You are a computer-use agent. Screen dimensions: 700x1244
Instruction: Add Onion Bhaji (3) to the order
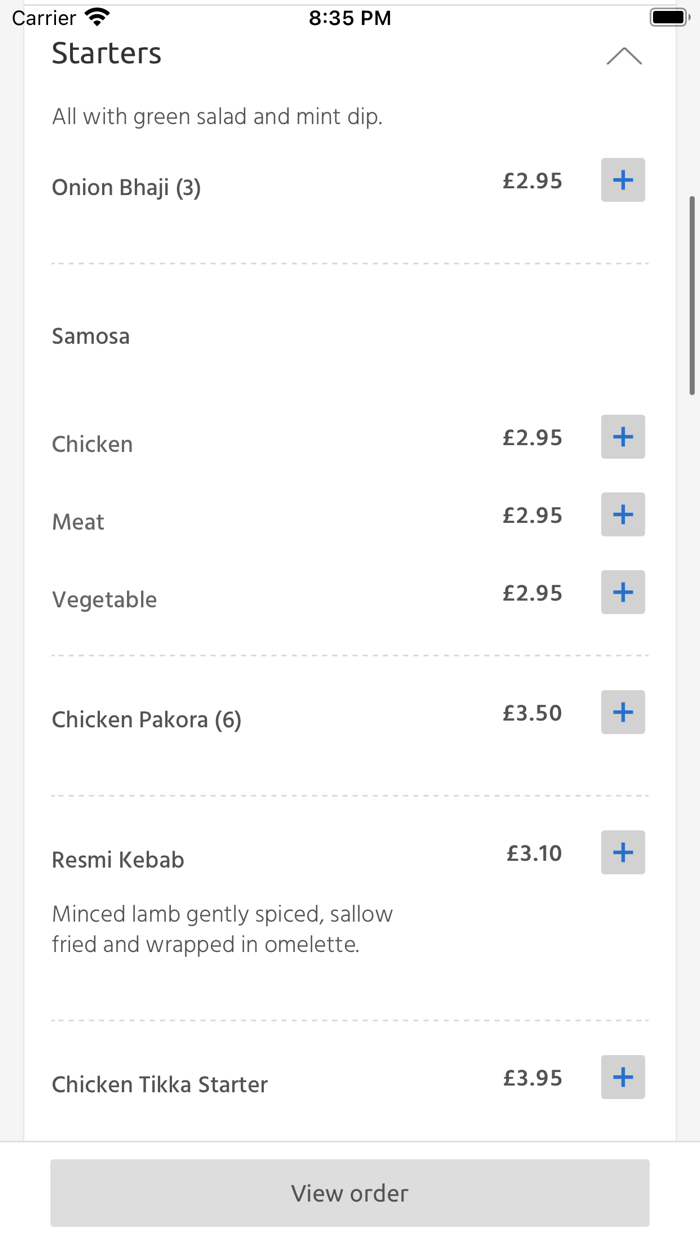tap(622, 180)
